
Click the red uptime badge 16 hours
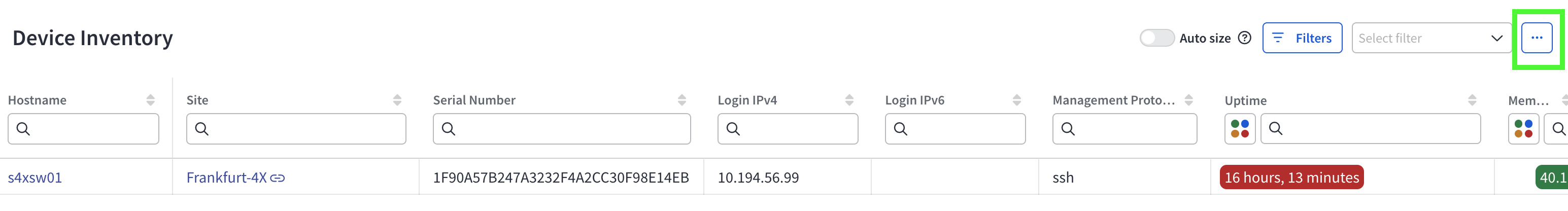point(1291,178)
